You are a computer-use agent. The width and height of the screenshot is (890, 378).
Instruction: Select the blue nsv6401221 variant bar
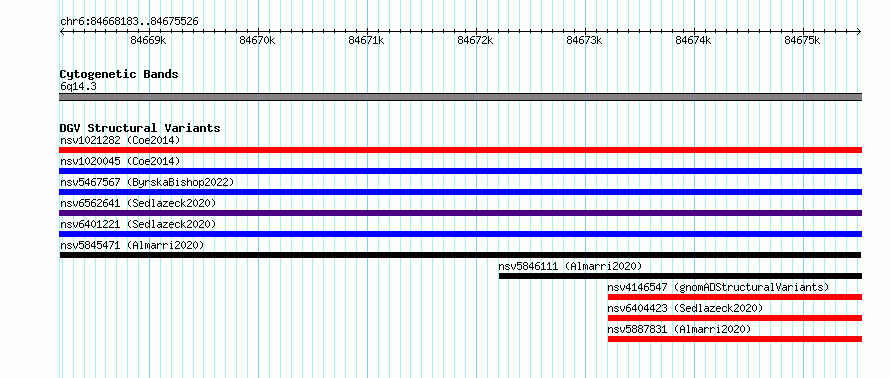460,234
